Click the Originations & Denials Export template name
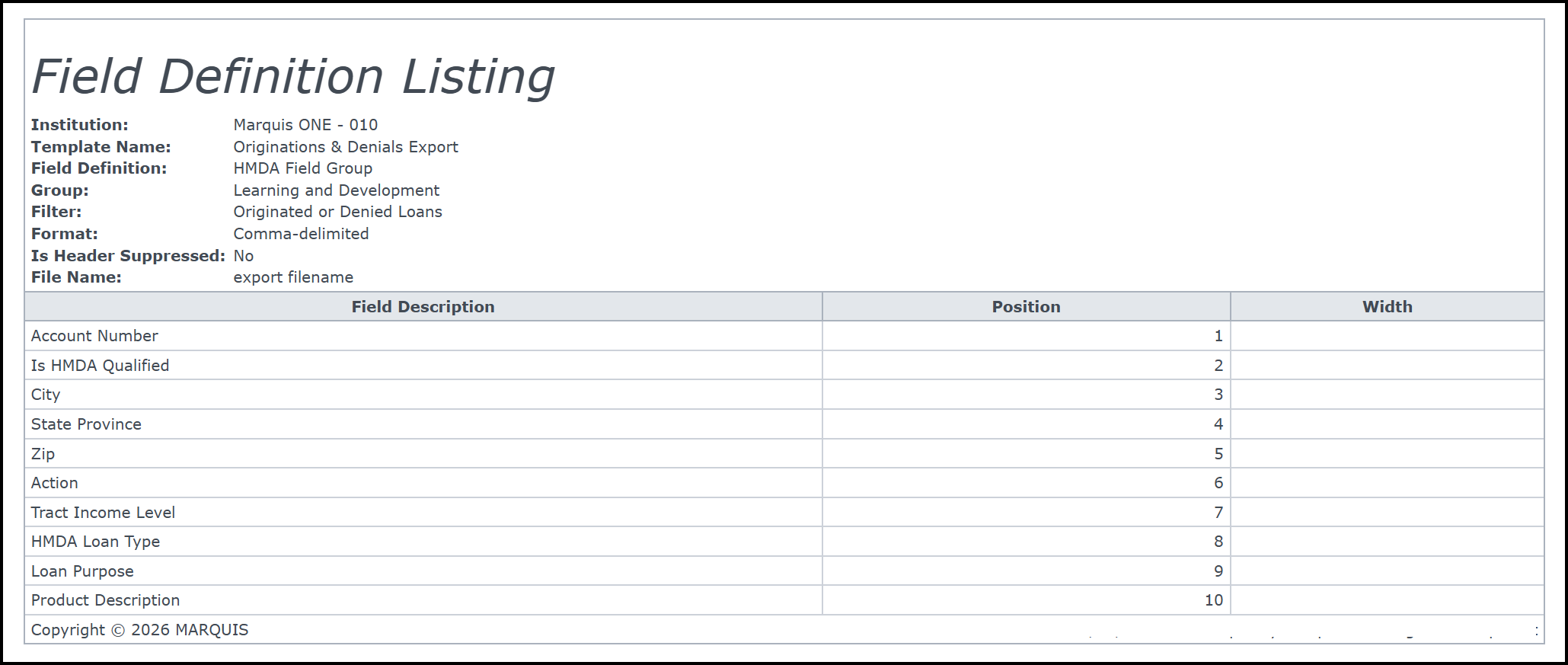Viewport: 1568px width, 665px height. click(x=346, y=147)
